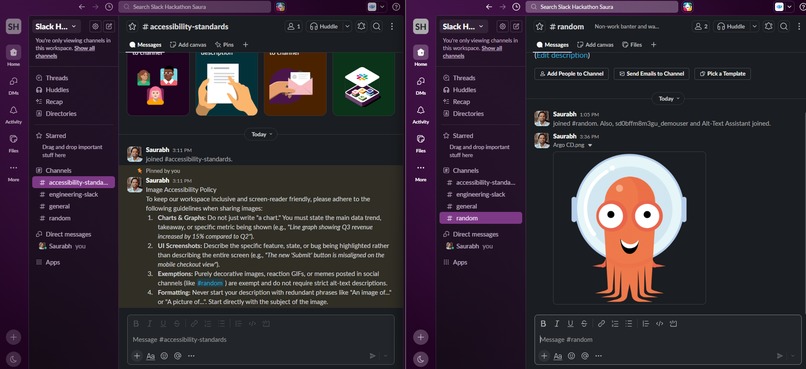Screen dimensions: 806x369
Task: Open the Argo CD octopus image thumbnail
Action: pos(629,228)
